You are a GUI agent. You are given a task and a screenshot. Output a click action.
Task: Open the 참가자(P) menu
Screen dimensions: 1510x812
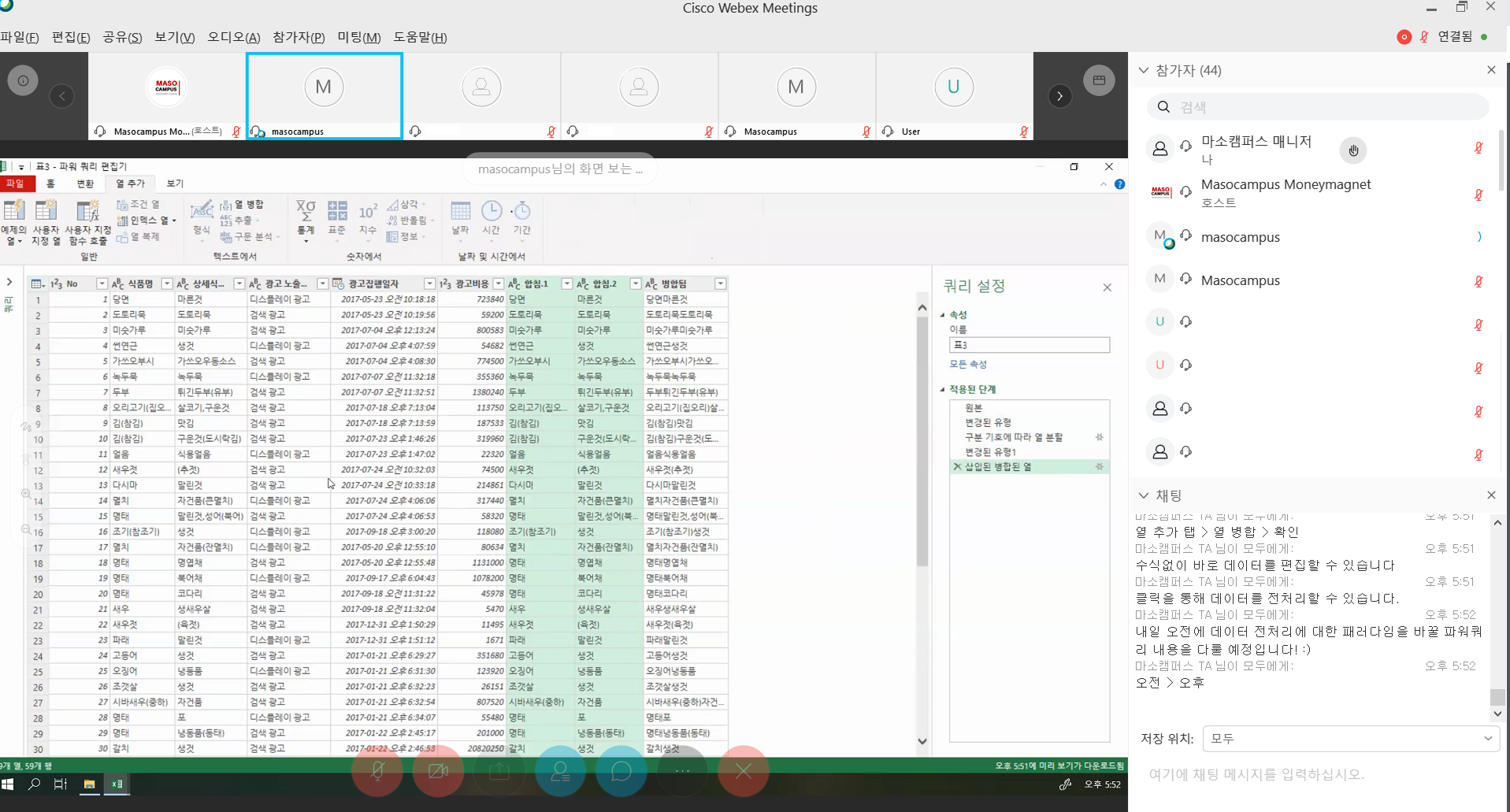pos(299,37)
